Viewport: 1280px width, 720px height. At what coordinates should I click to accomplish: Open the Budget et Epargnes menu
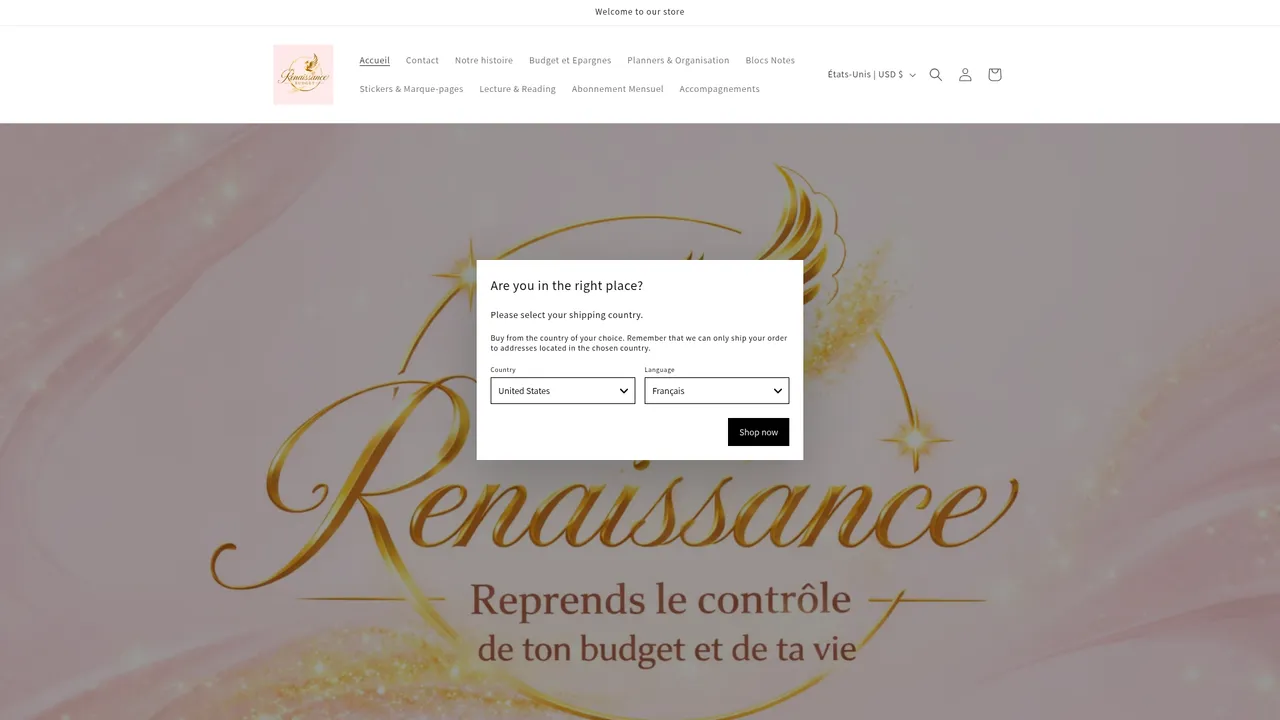(570, 60)
